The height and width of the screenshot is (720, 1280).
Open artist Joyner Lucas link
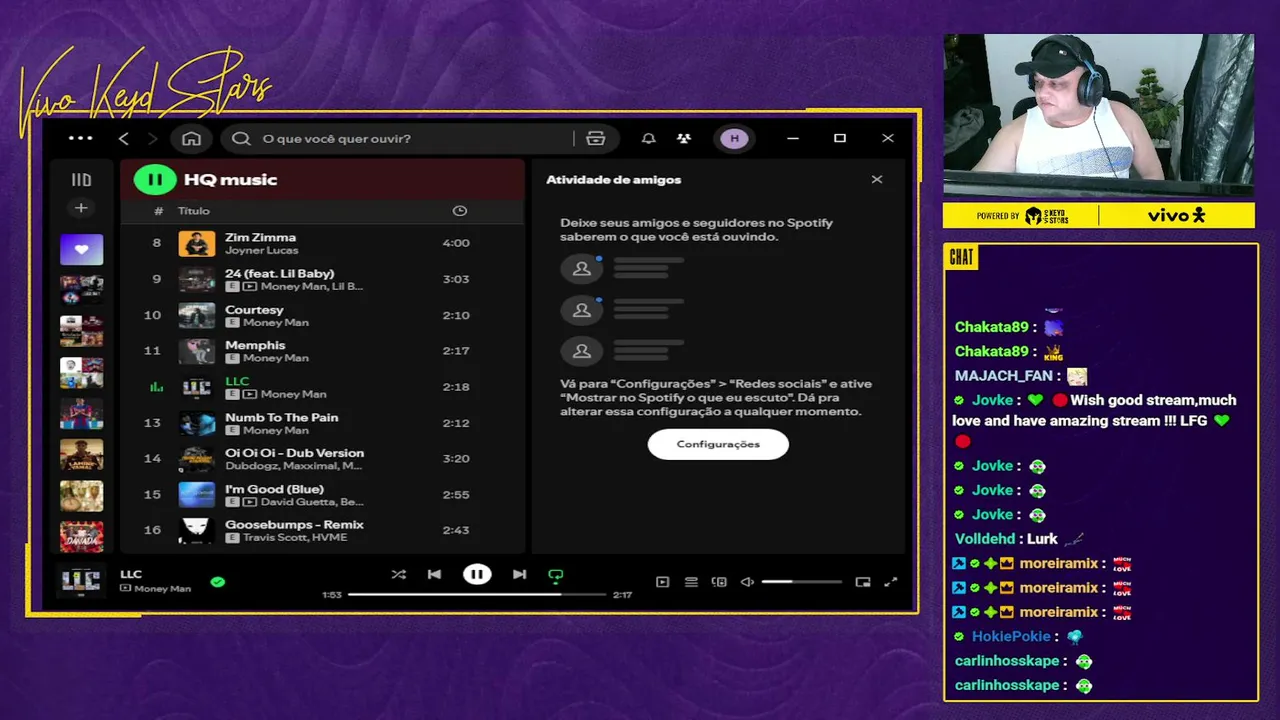pyautogui.click(x=262, y=250)
